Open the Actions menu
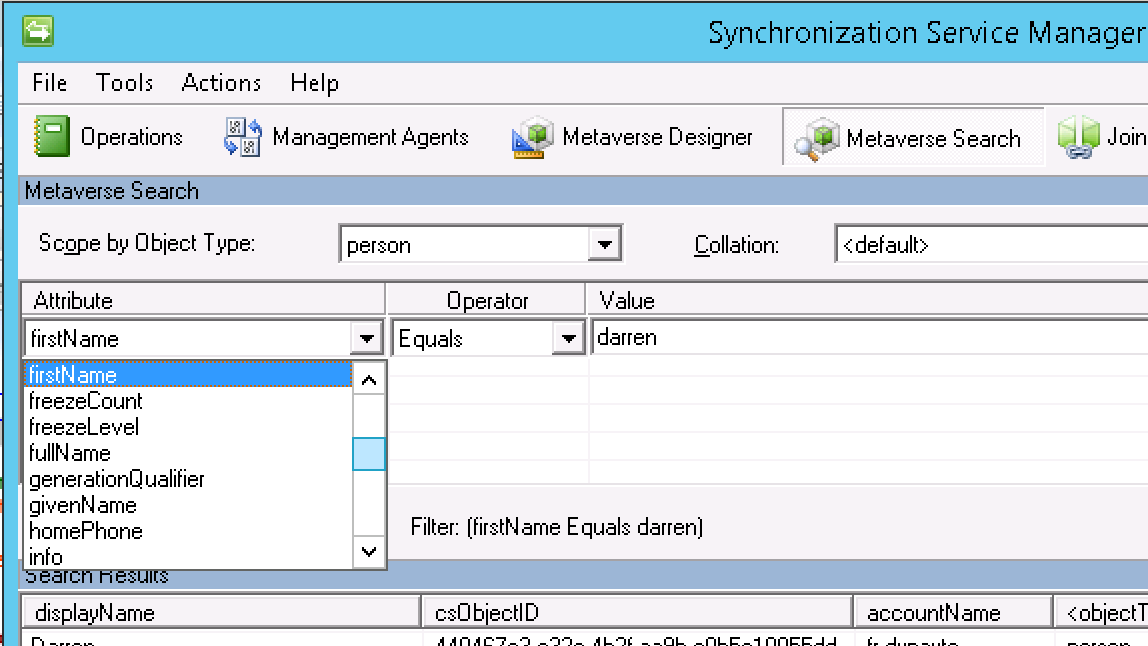1148x646 pixels. click(221, 83)
